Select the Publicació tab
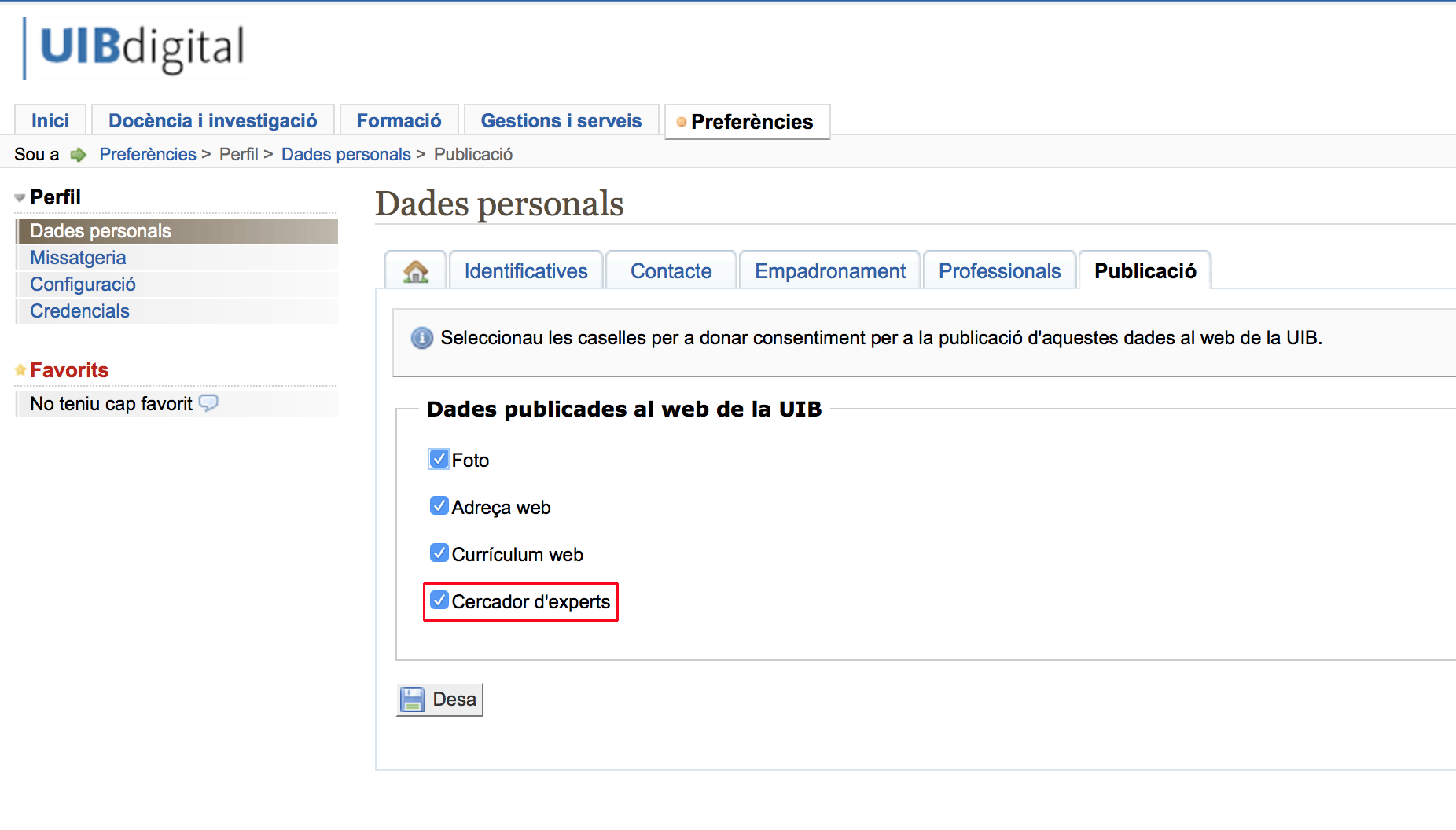1456x830 pixels. pyautogui.click(x=1145, y=271)
